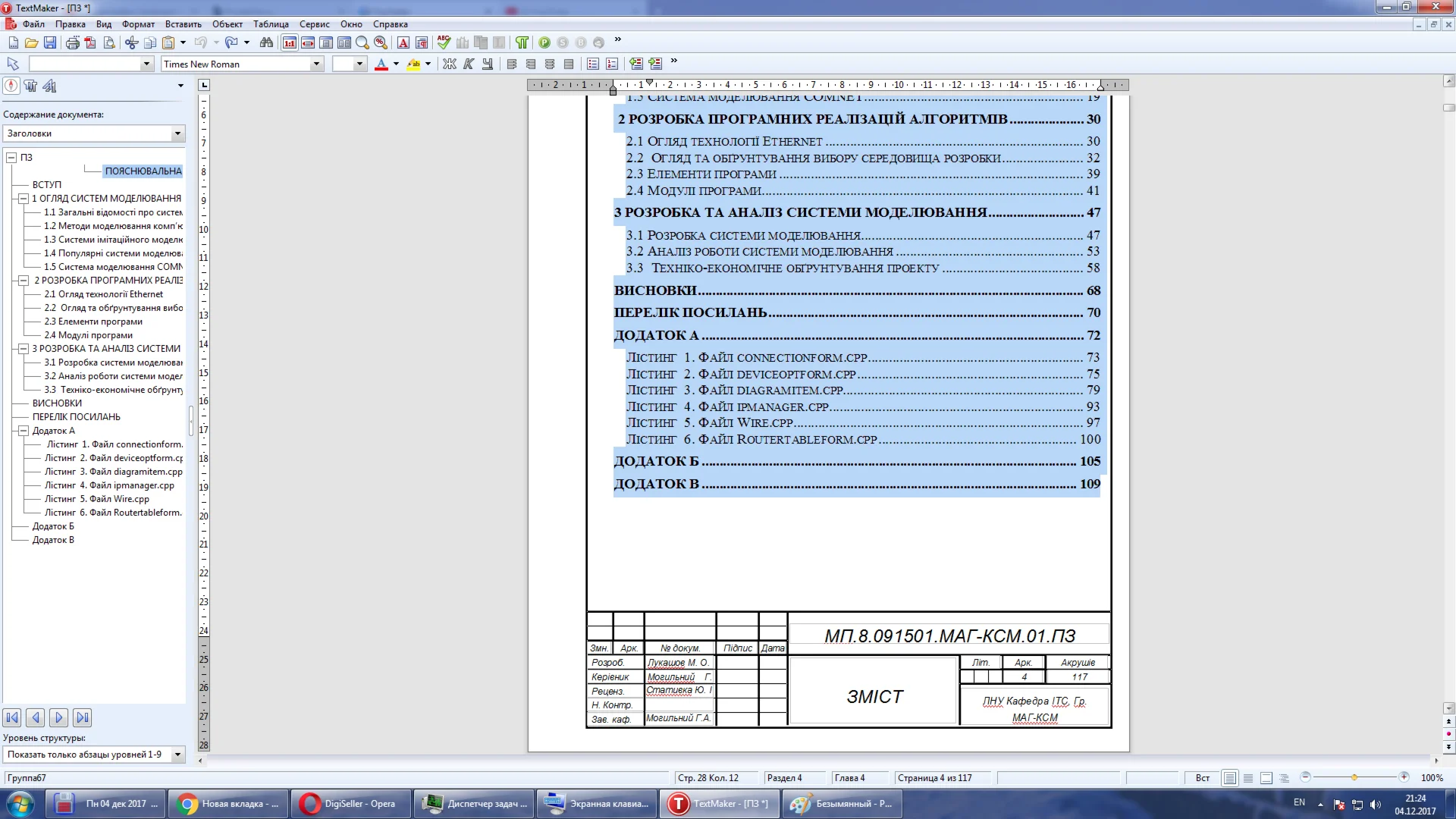The height and width of the screenshot is (819, 1456).
Task: Apply bulleted list formatting
Action: (593, 64)
